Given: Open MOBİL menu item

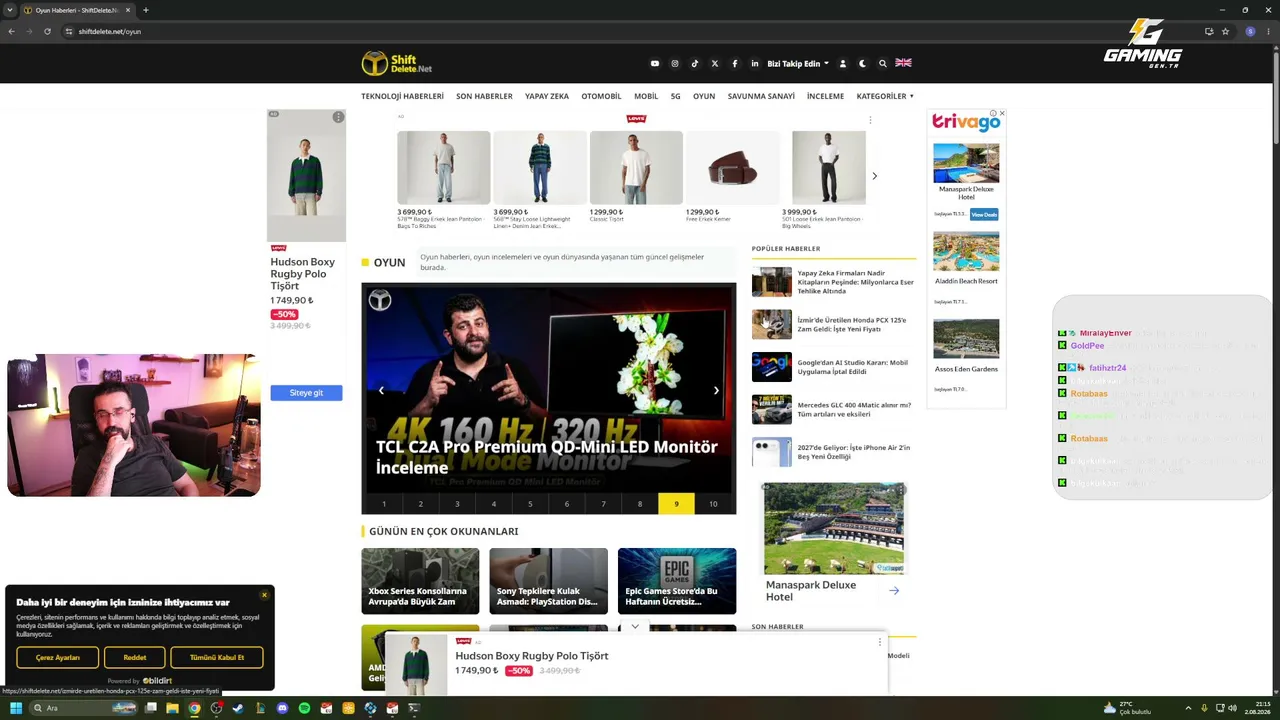Looking at the screenshot, I should click(x=646, y=96).
